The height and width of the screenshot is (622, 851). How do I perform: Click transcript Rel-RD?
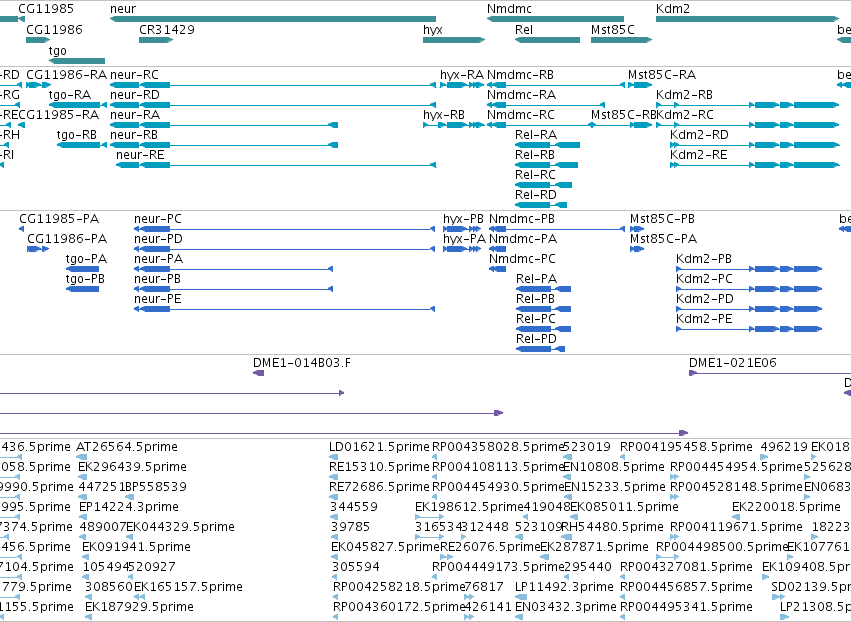click(536, 195)
